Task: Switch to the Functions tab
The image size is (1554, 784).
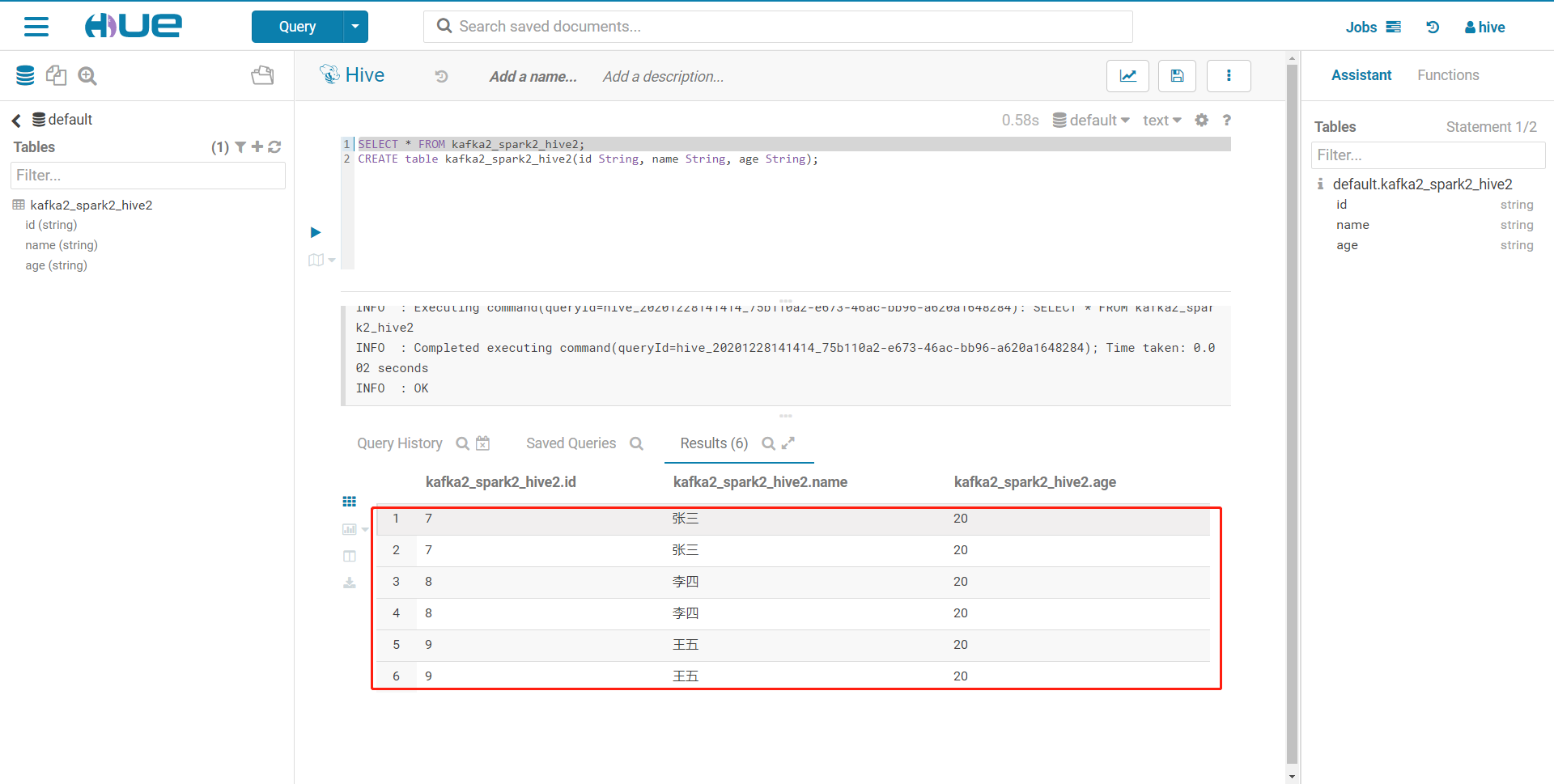Action: (1448, 75)
